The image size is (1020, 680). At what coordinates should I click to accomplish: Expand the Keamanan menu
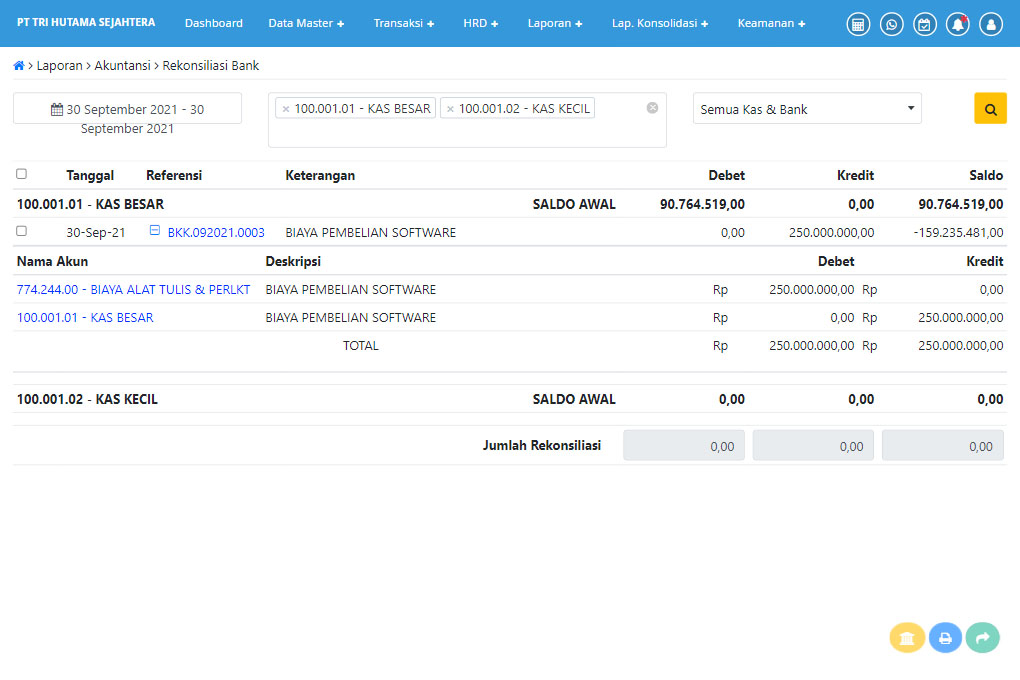772,23
